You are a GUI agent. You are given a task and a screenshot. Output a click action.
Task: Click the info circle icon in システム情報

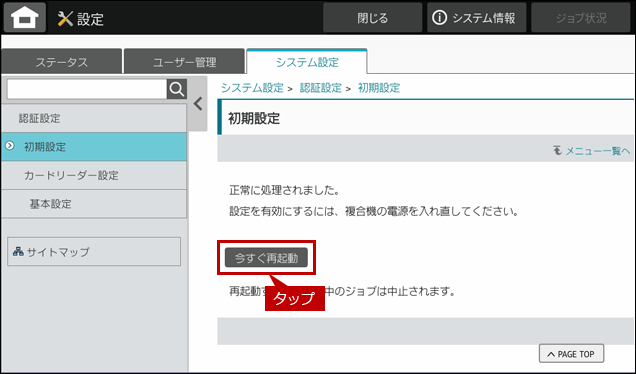pyautogui.click(x=439, y=17)
